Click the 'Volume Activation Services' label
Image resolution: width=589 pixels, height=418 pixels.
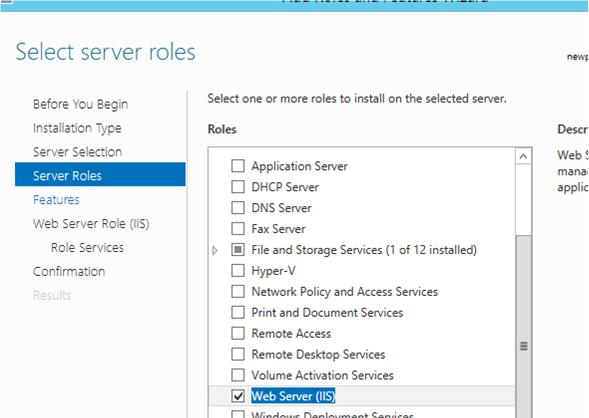click(x=322, y=375)
